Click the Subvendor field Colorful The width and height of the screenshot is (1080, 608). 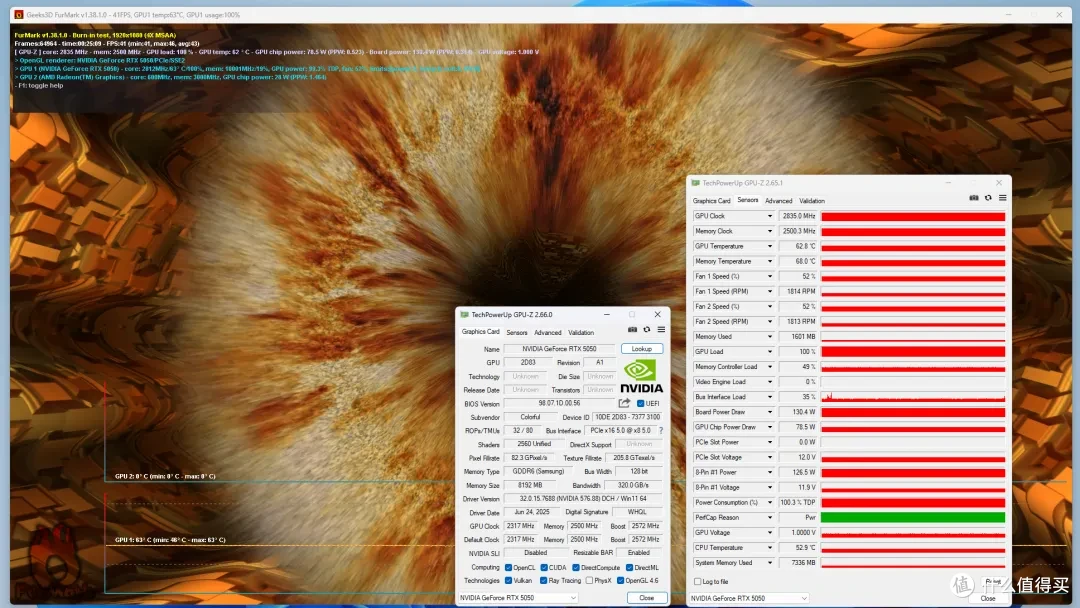[530, 417]
